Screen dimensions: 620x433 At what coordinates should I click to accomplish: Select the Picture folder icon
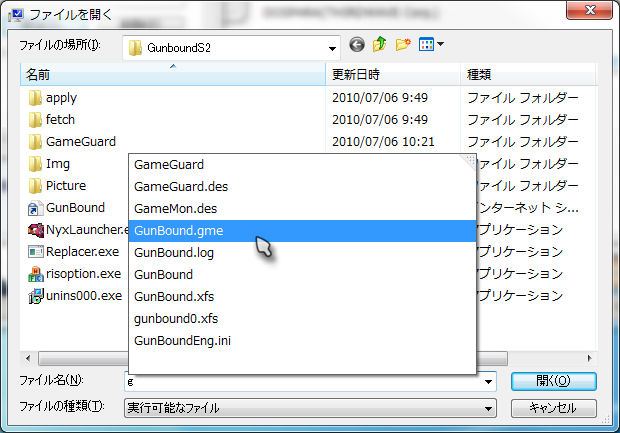pyautogui.click(x=35, y=186)
